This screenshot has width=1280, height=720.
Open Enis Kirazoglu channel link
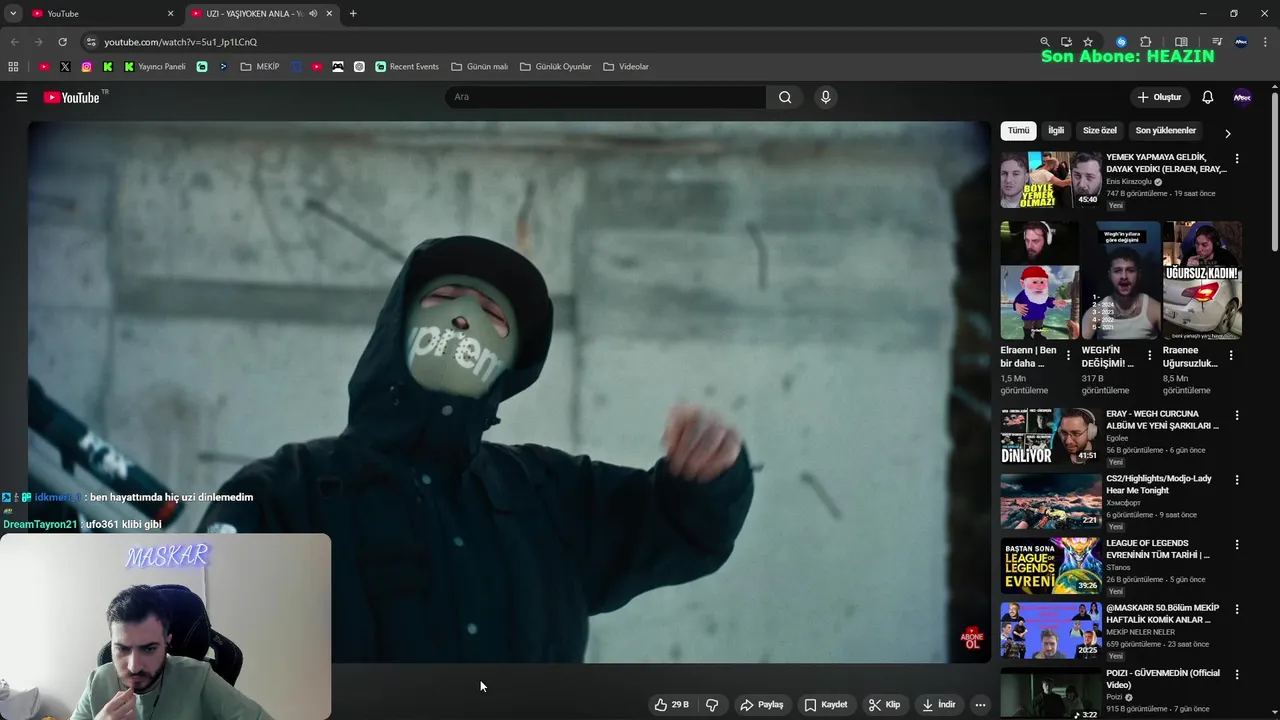[1129, 182]
